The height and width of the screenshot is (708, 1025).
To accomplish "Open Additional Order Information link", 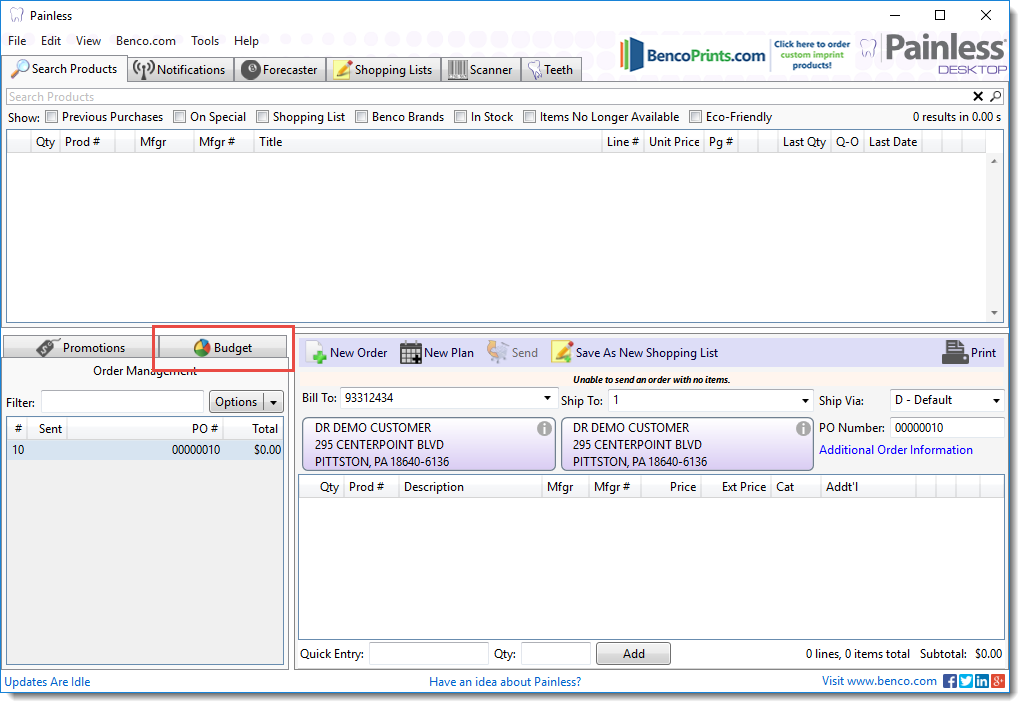I will coord(896,450).
